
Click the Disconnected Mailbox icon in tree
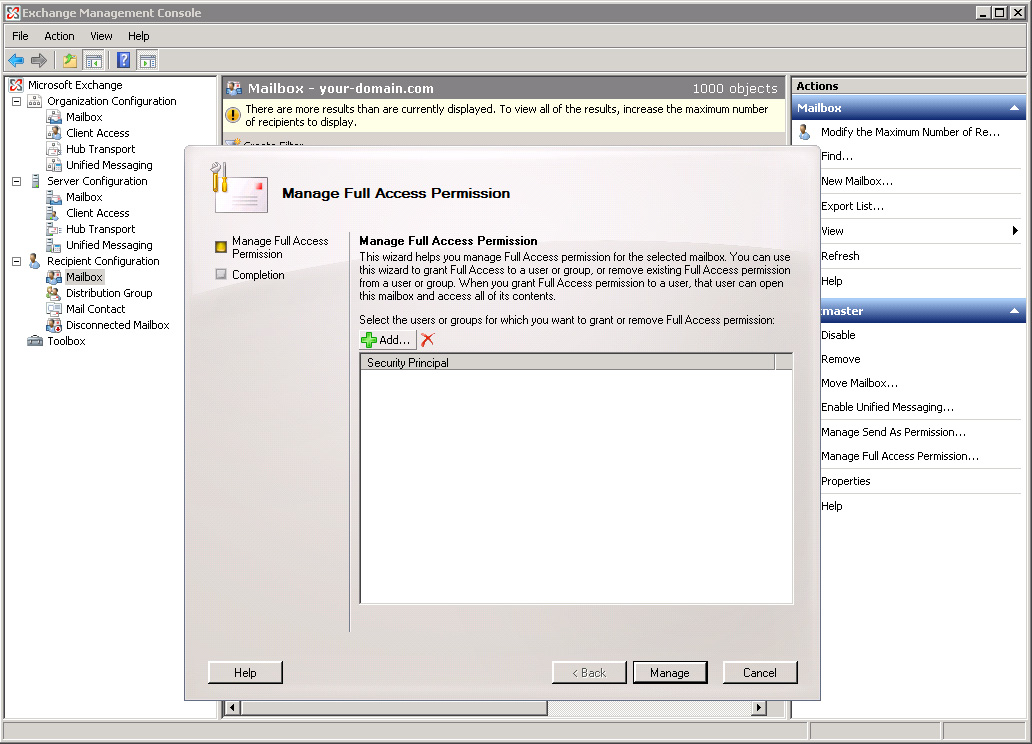click(x=54, y=325)
